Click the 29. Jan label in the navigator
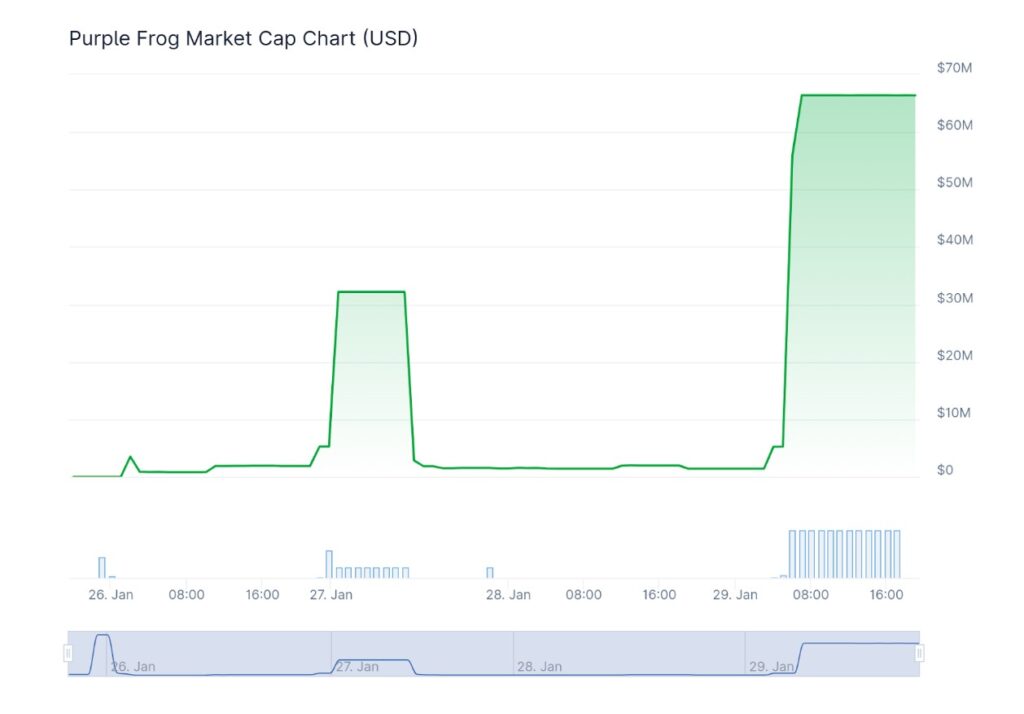 772,666
